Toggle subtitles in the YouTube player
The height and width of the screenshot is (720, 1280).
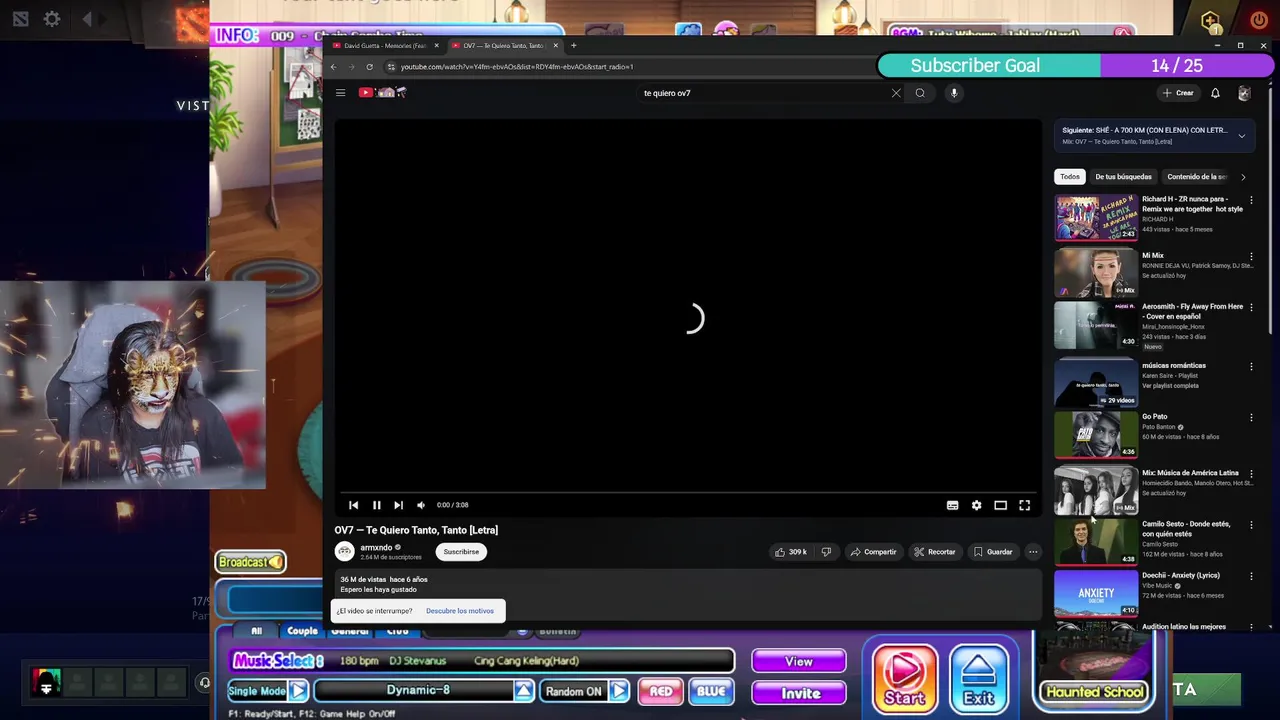click(952, 505)
